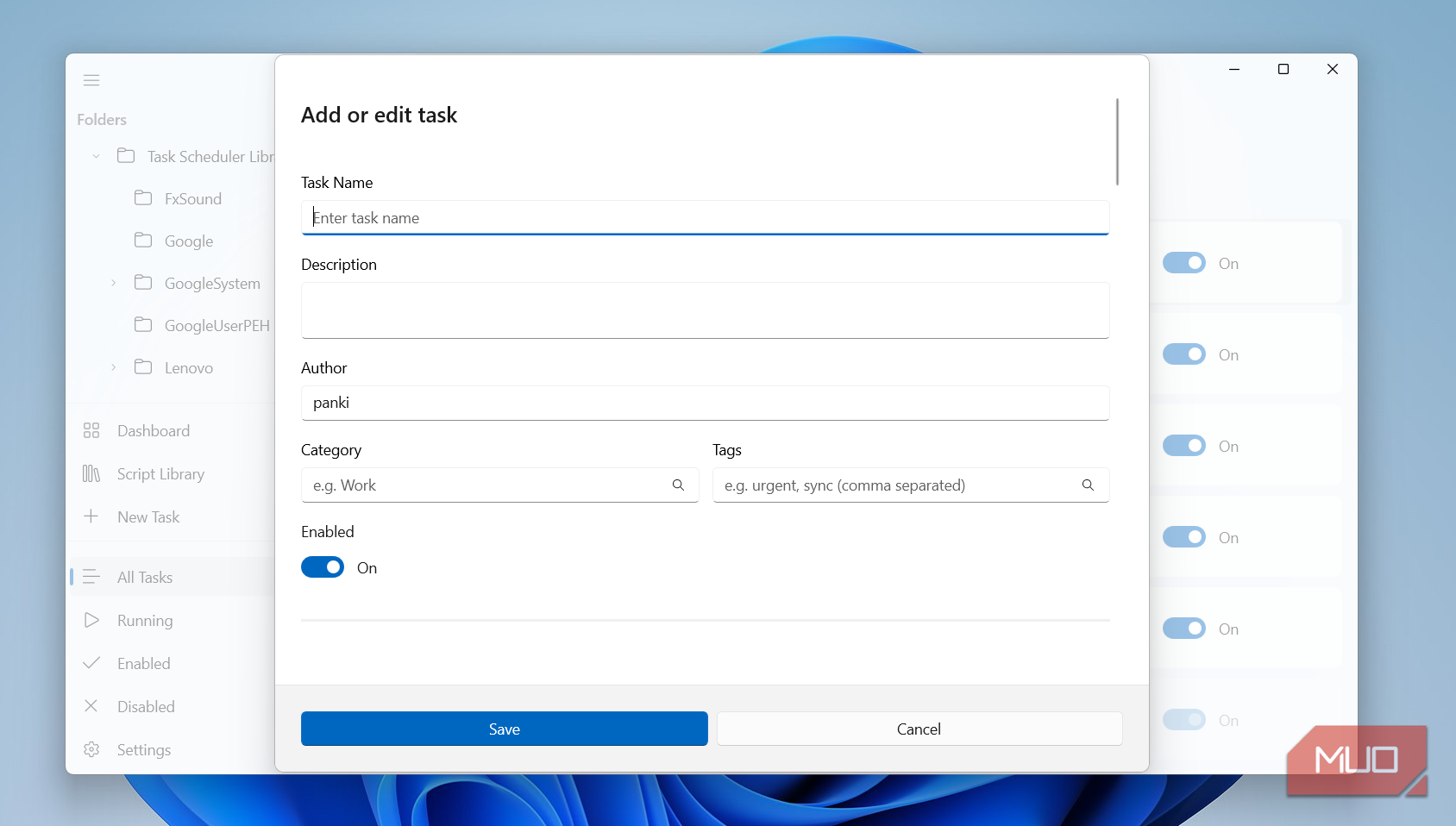
Task: Click the All Tasks list icon
Action: 91,577
